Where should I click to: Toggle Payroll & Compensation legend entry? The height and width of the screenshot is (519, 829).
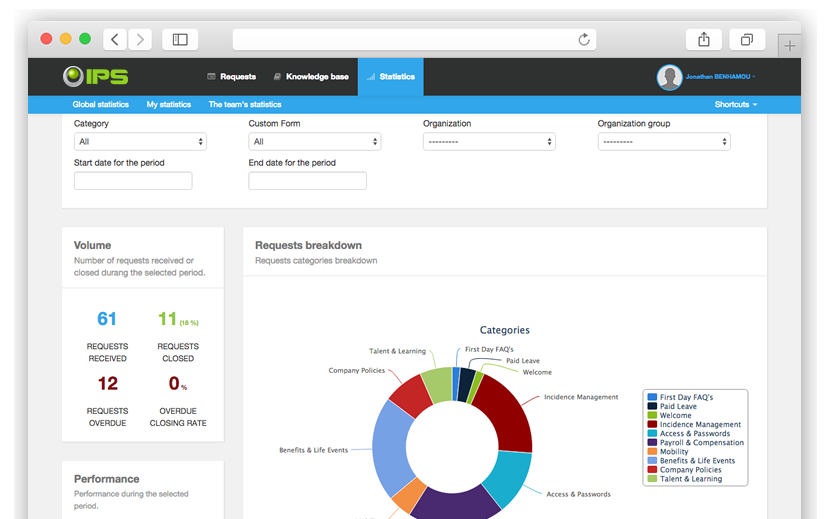[696, 442]
